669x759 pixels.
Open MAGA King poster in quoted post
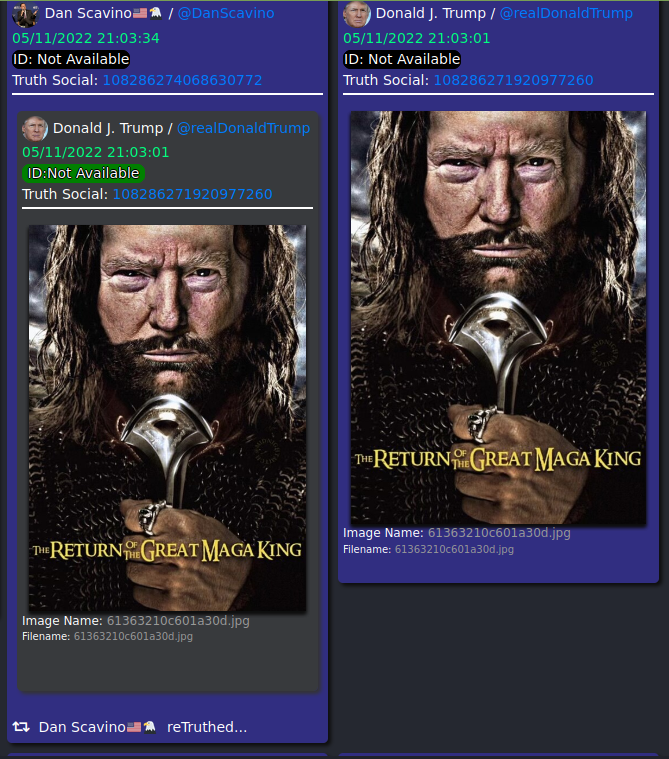coord(167,418)
